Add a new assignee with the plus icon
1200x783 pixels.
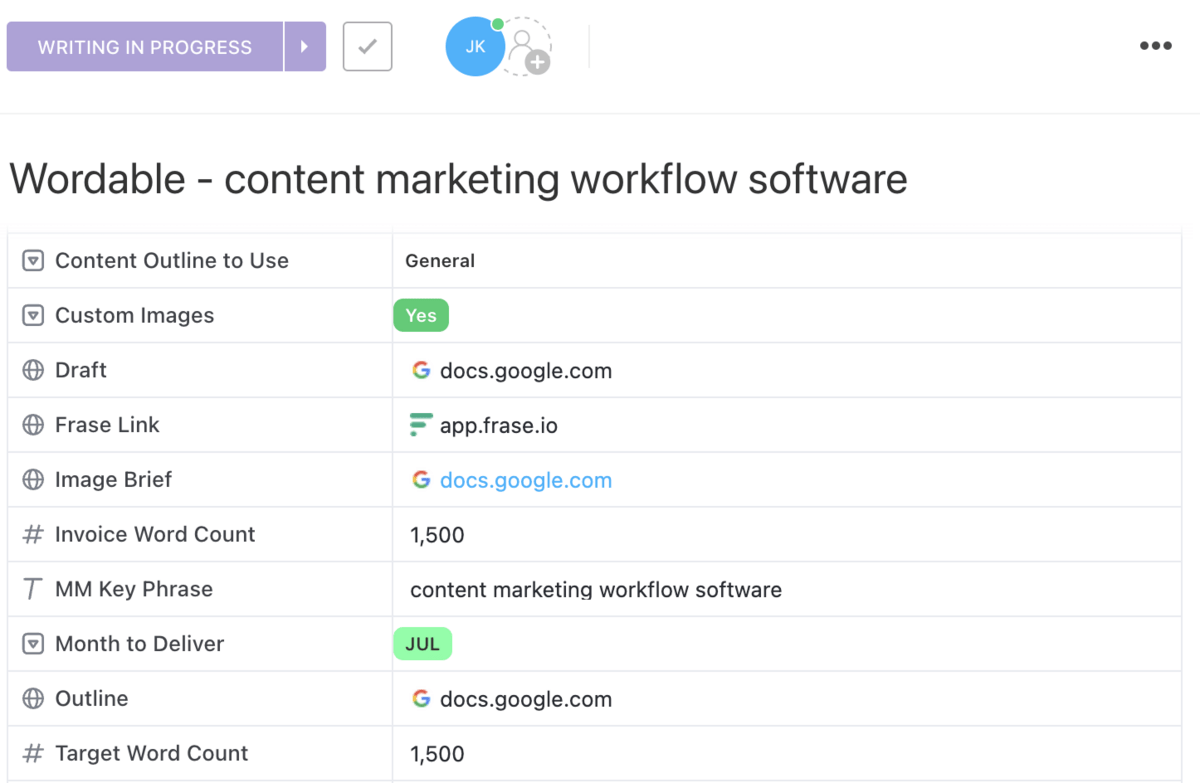(537, 63)
